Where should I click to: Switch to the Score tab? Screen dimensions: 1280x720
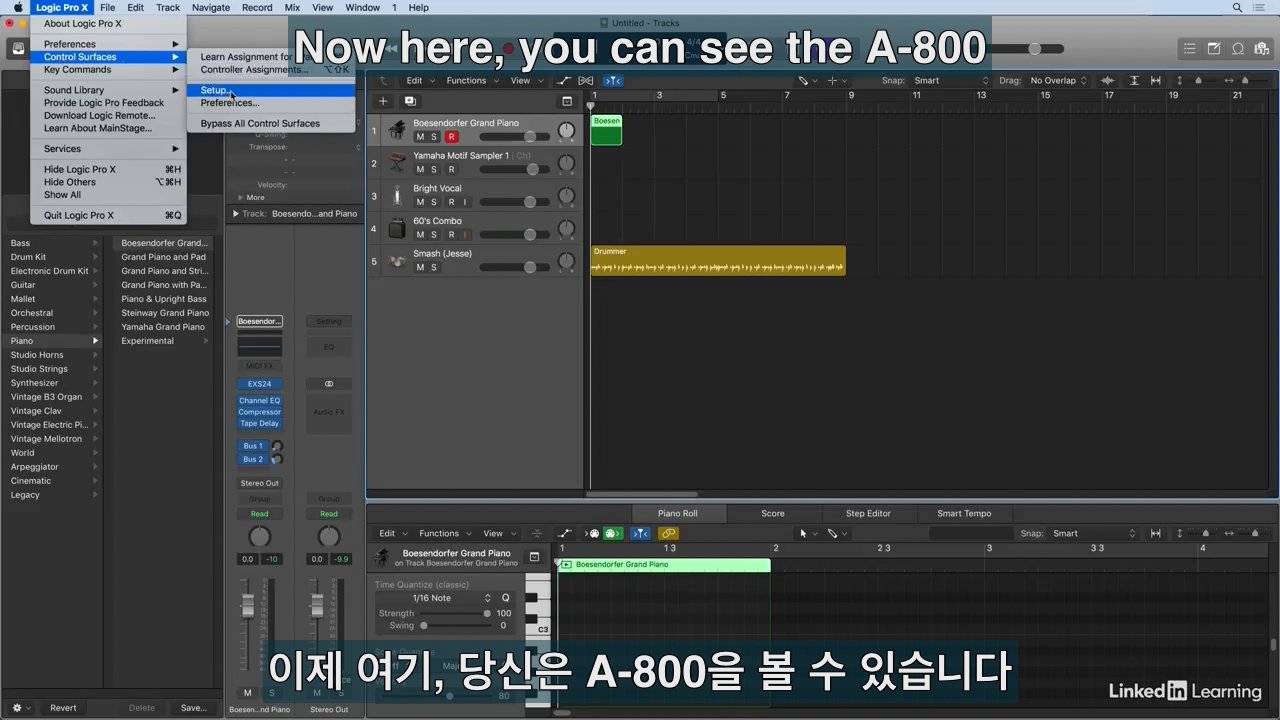(773, 514)
